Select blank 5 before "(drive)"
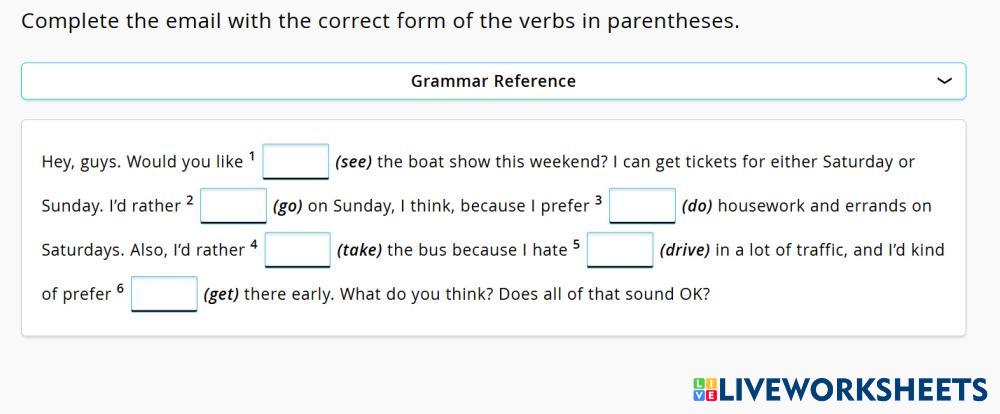Viewport: 1000px width, 414px height. tap(620, 249)
